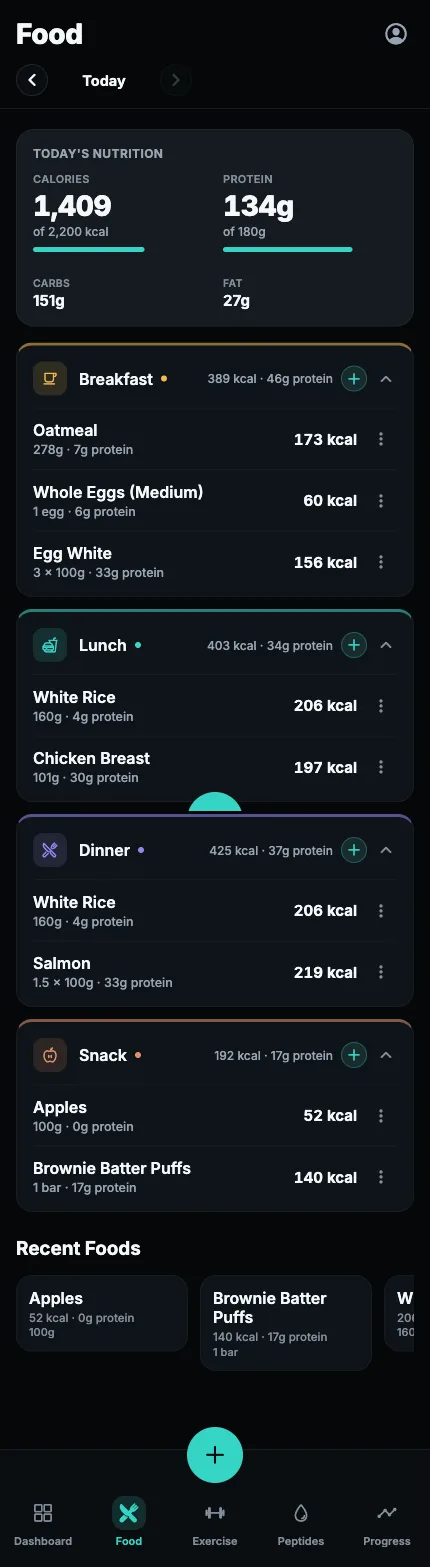430x1567 pixels.
Task: Switch to the Exercise tab
Action: point(215,1523)
